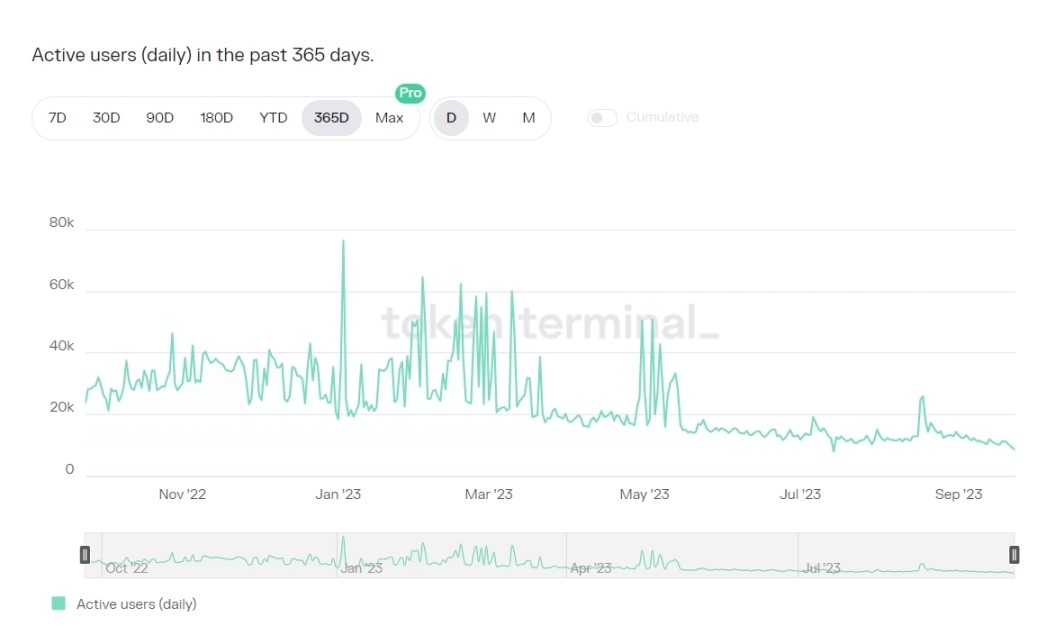Switch to M monthly granularity
1055x626 pixels.
click(x=528, y=117)
